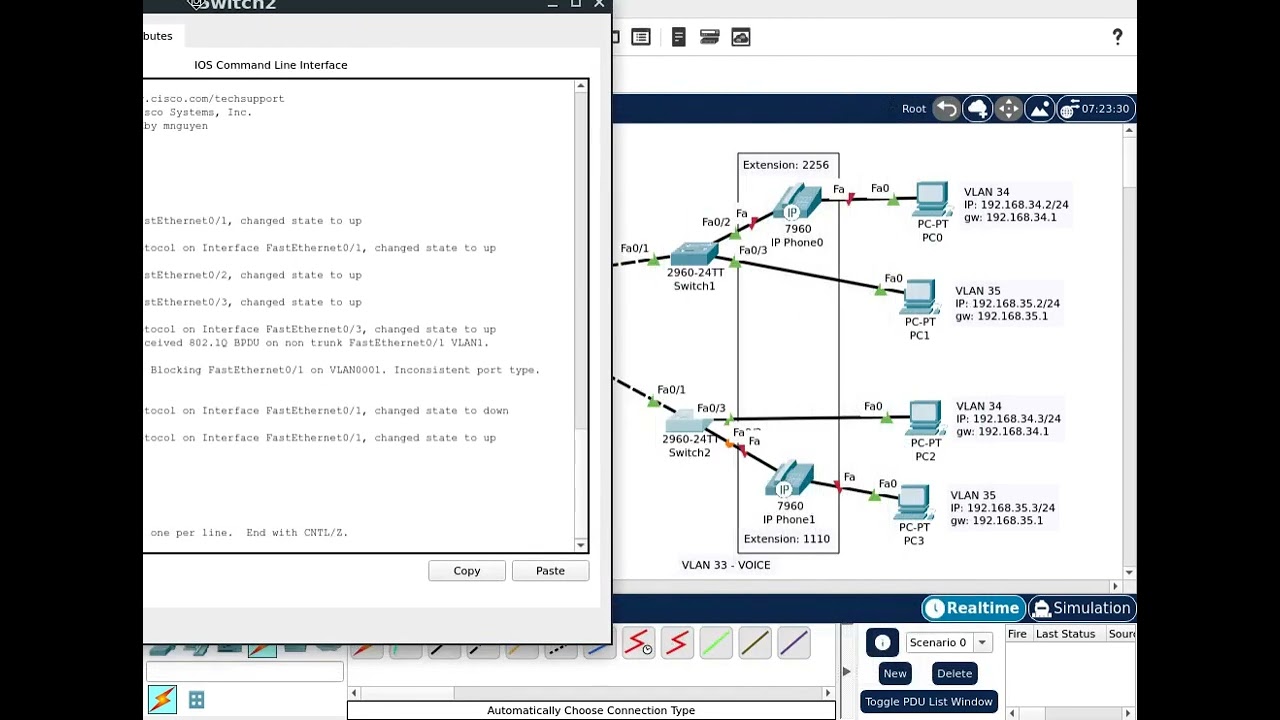
Task: Click the Fire column header
Action: [1017, 634]
